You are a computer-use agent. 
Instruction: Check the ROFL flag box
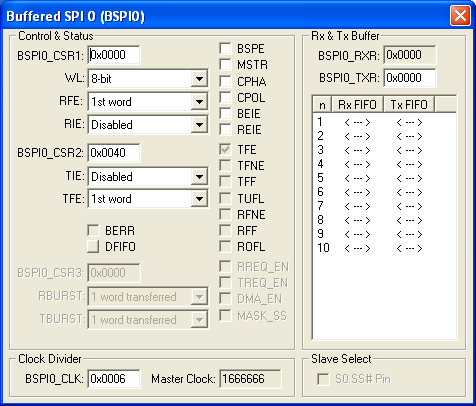pyautogui.click(x=225, y=247)
